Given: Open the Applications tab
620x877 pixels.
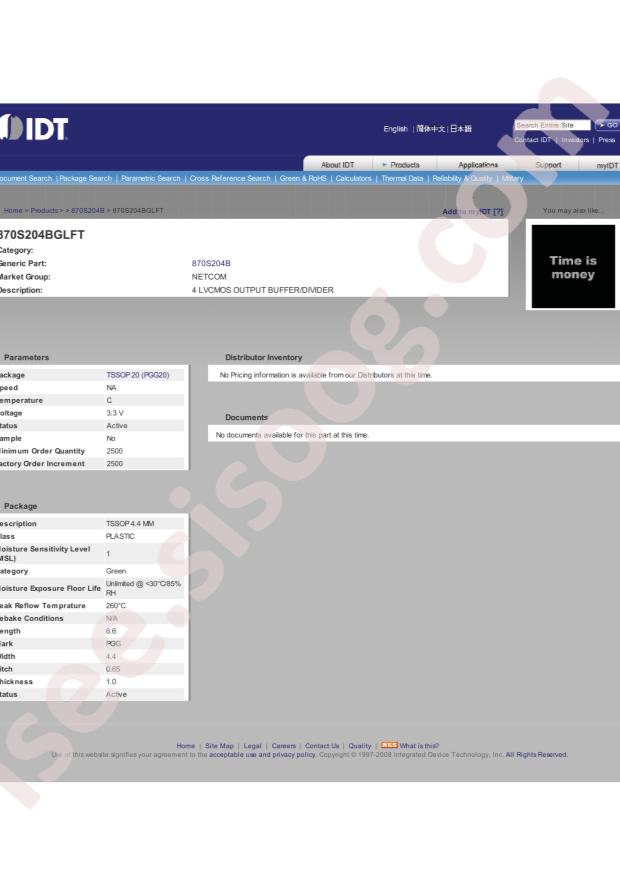Looking at the screenshot, I should (x=477, y=165).
